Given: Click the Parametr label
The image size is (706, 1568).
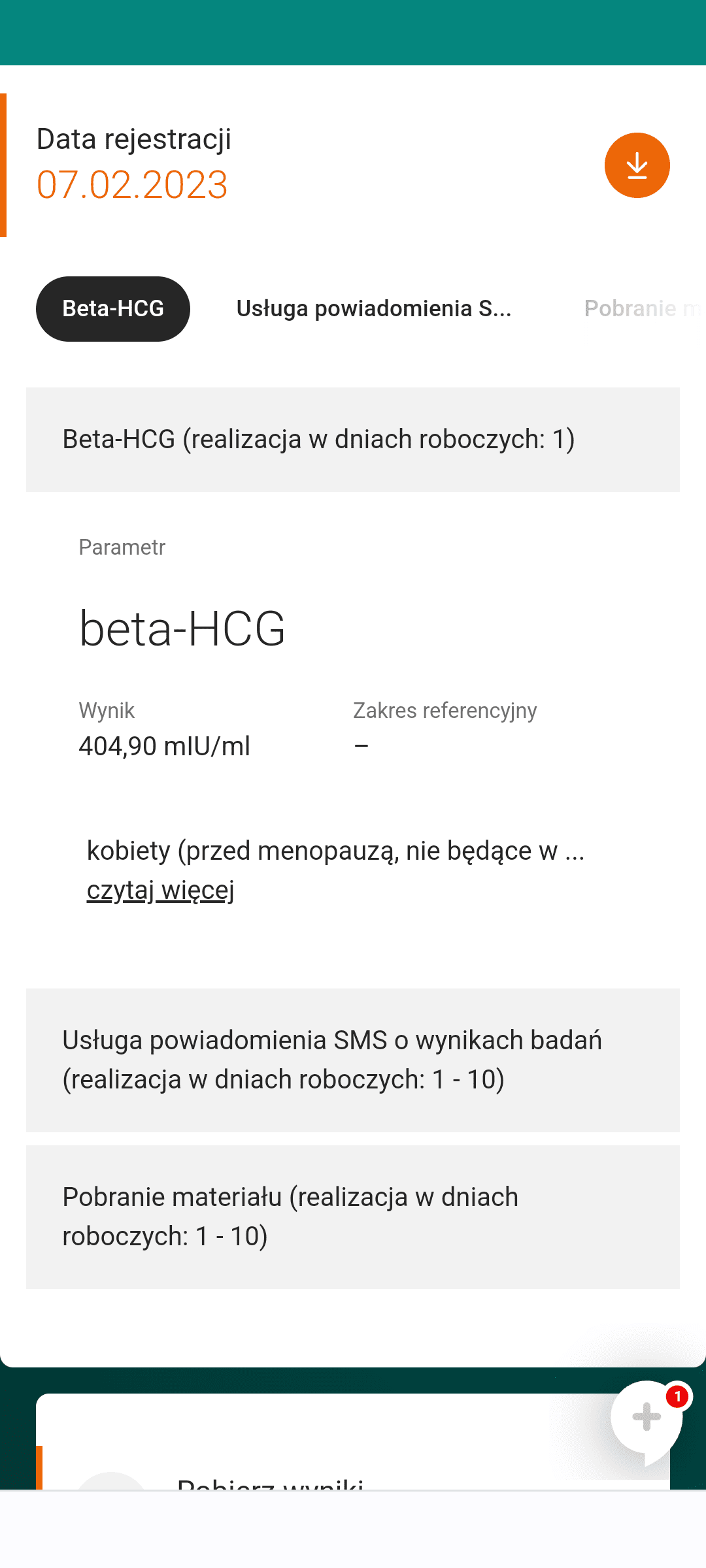Looking at the screenshot, I should coord(122,547).
